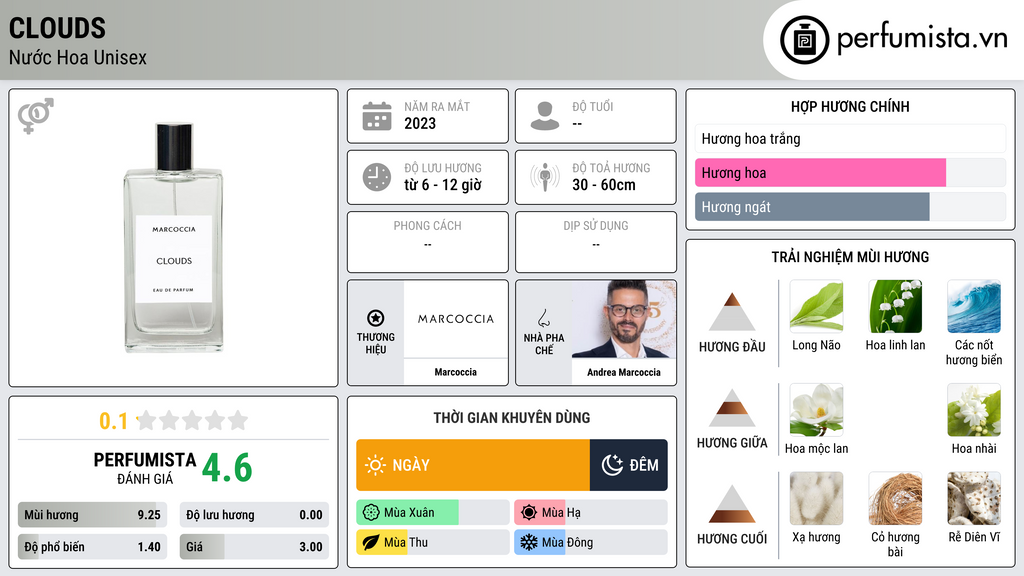Select the Hoa linh lan note image
This screenshot has width=1024, height=576.
click(895, 306)
